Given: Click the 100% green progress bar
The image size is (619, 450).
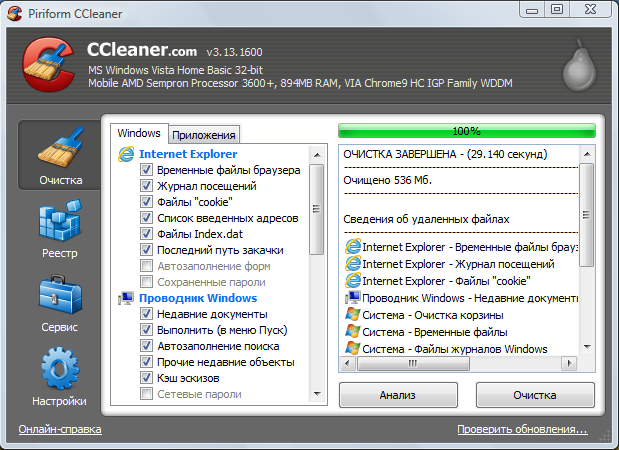Looking at the screenshot, I should [x=467, y=131].
